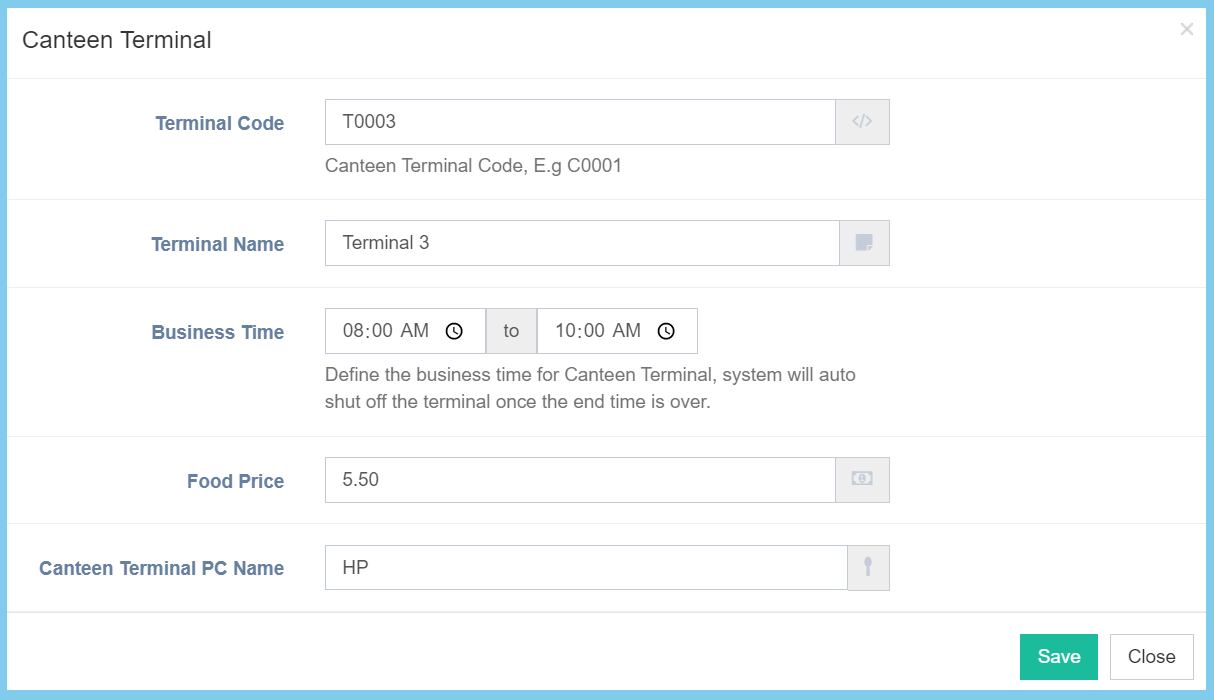Viewport: 1214px width, 700px height.
Task: Click the Business Time label
Action: (218, 333)
